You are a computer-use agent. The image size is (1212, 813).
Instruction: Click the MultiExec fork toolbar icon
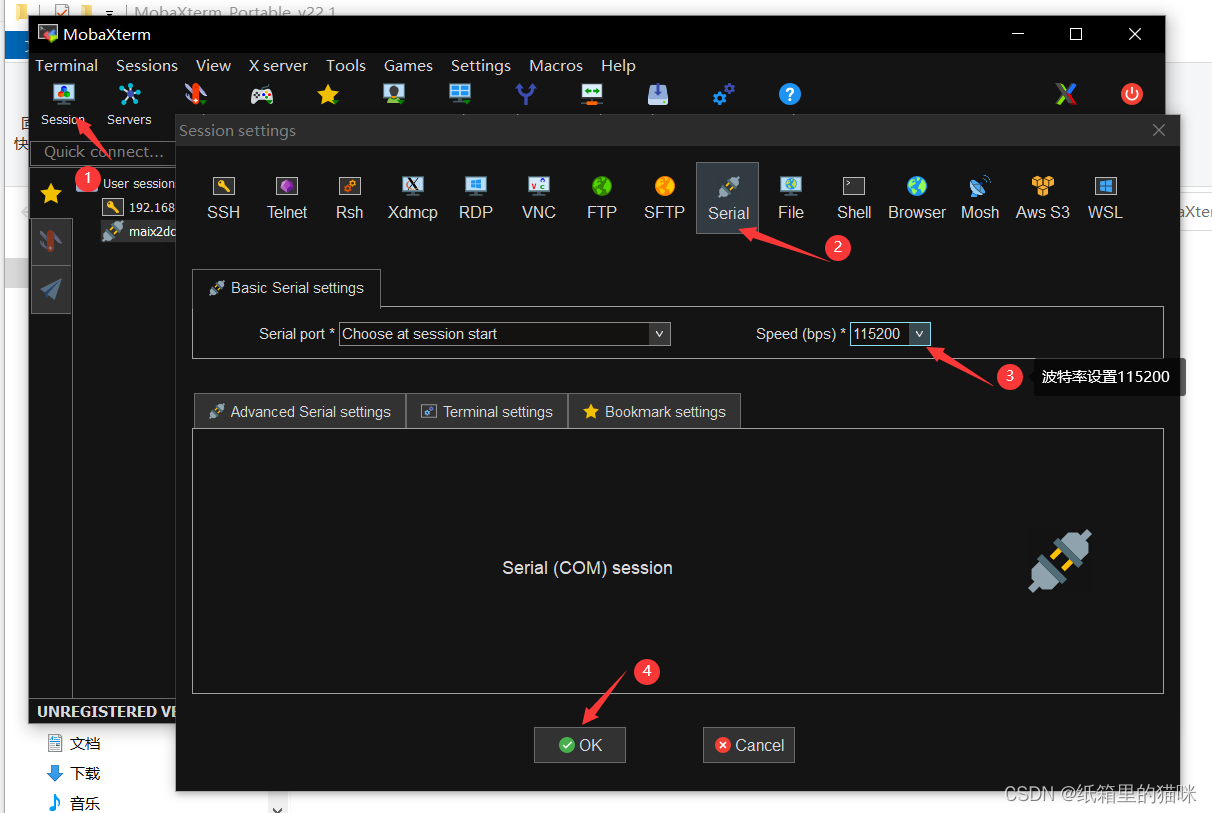tap(526, 95)
